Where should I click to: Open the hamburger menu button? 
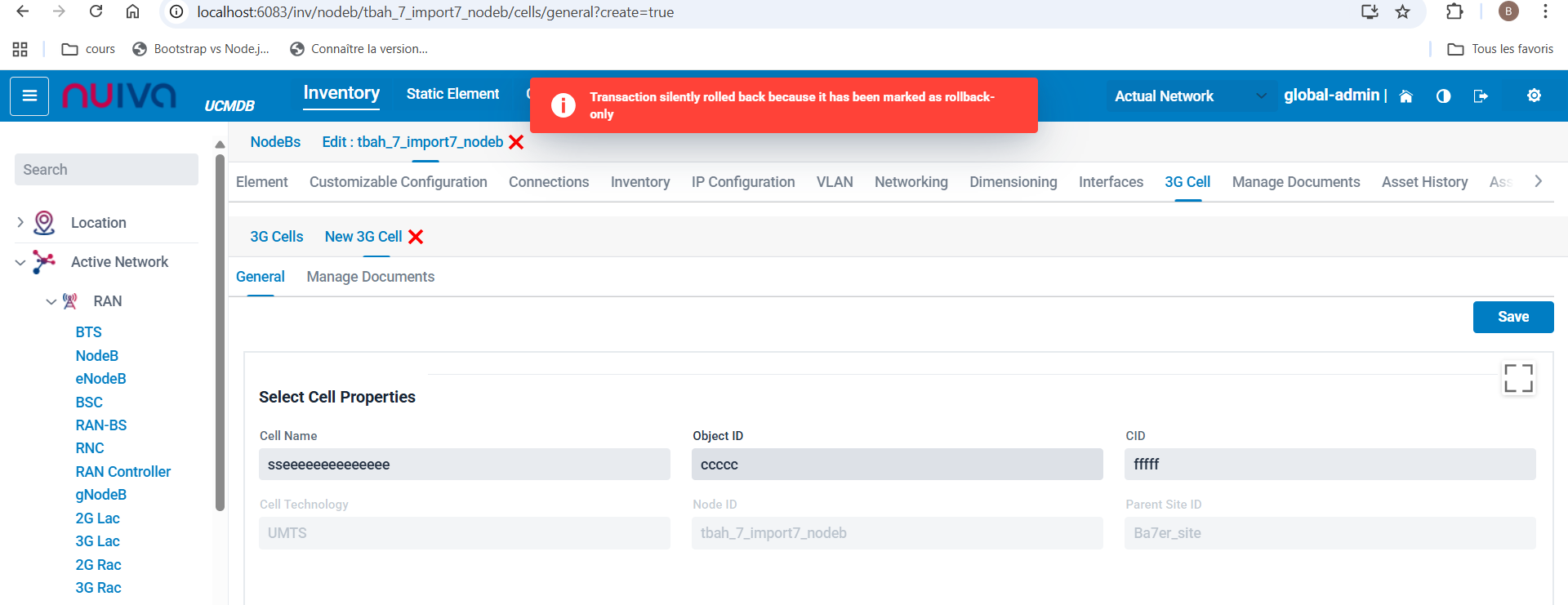[x=29, y=96]
